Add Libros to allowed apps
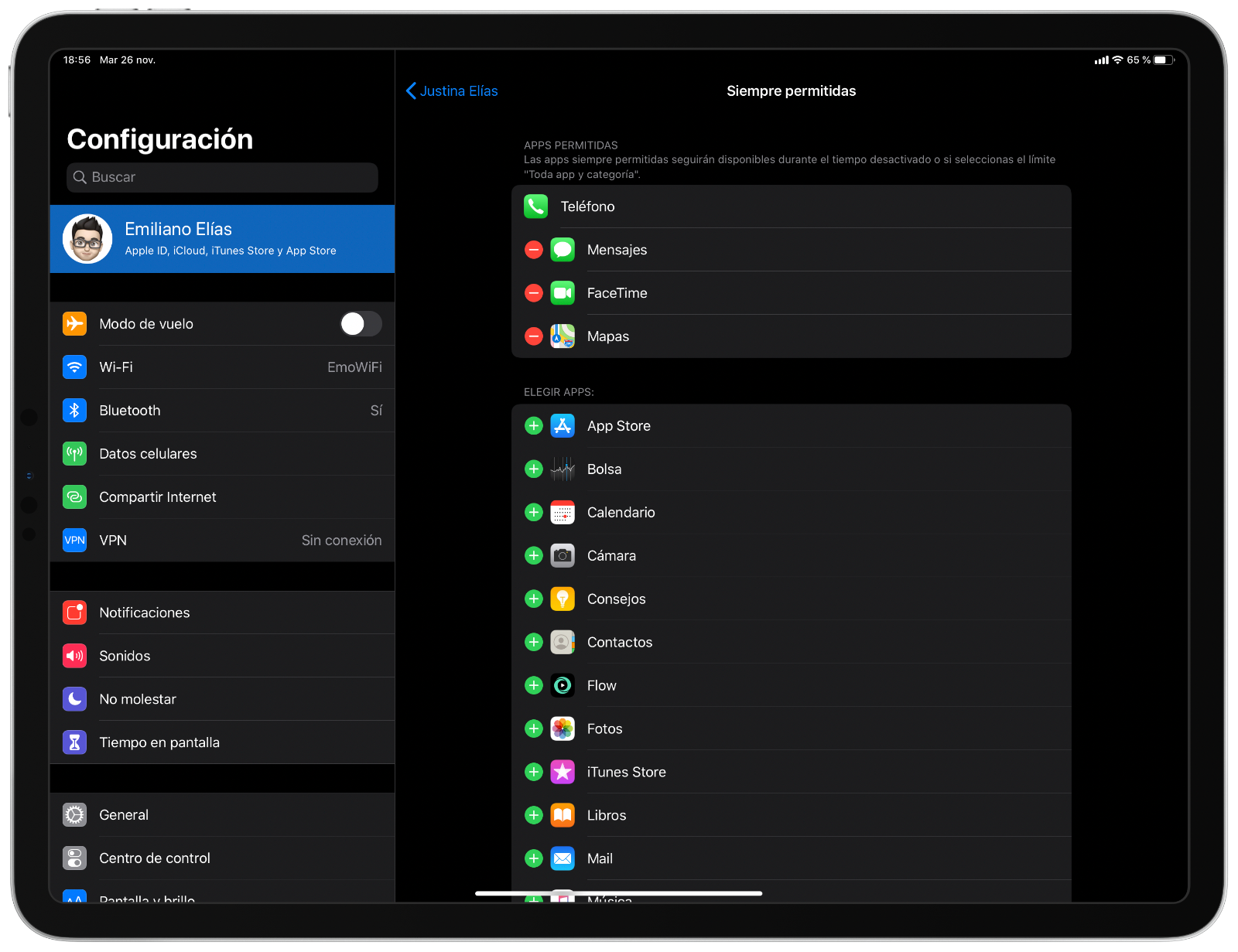This screenshot has height=952, width=1238. click(x=534, y=816)
